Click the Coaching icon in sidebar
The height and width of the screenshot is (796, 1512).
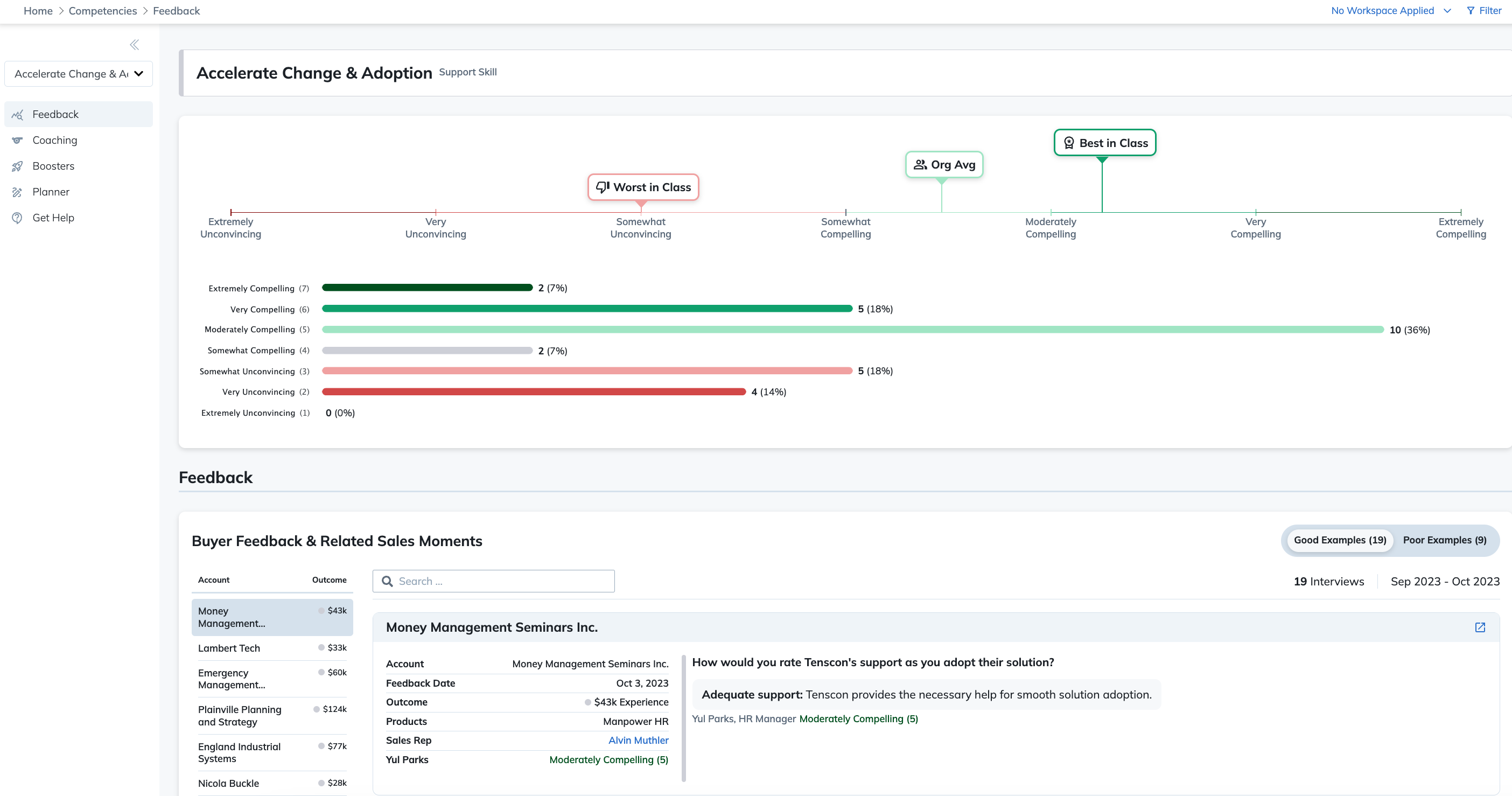(18, 141)
